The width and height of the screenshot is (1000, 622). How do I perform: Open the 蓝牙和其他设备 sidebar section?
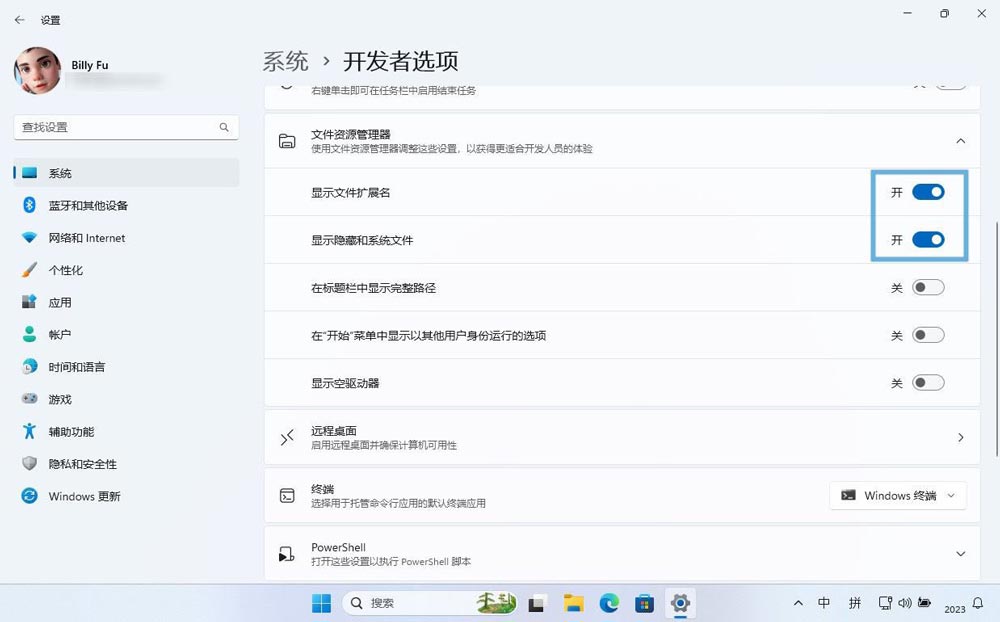tap(88, 206)
